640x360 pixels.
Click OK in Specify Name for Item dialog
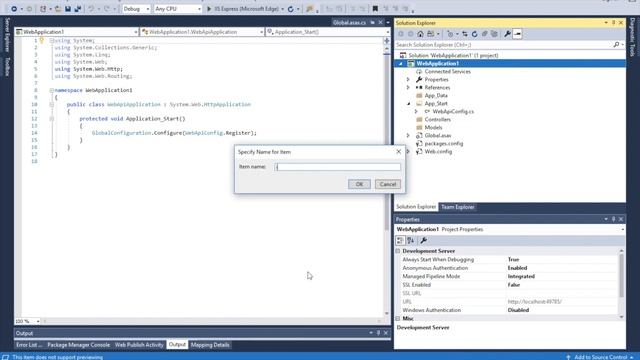point(359,184)
